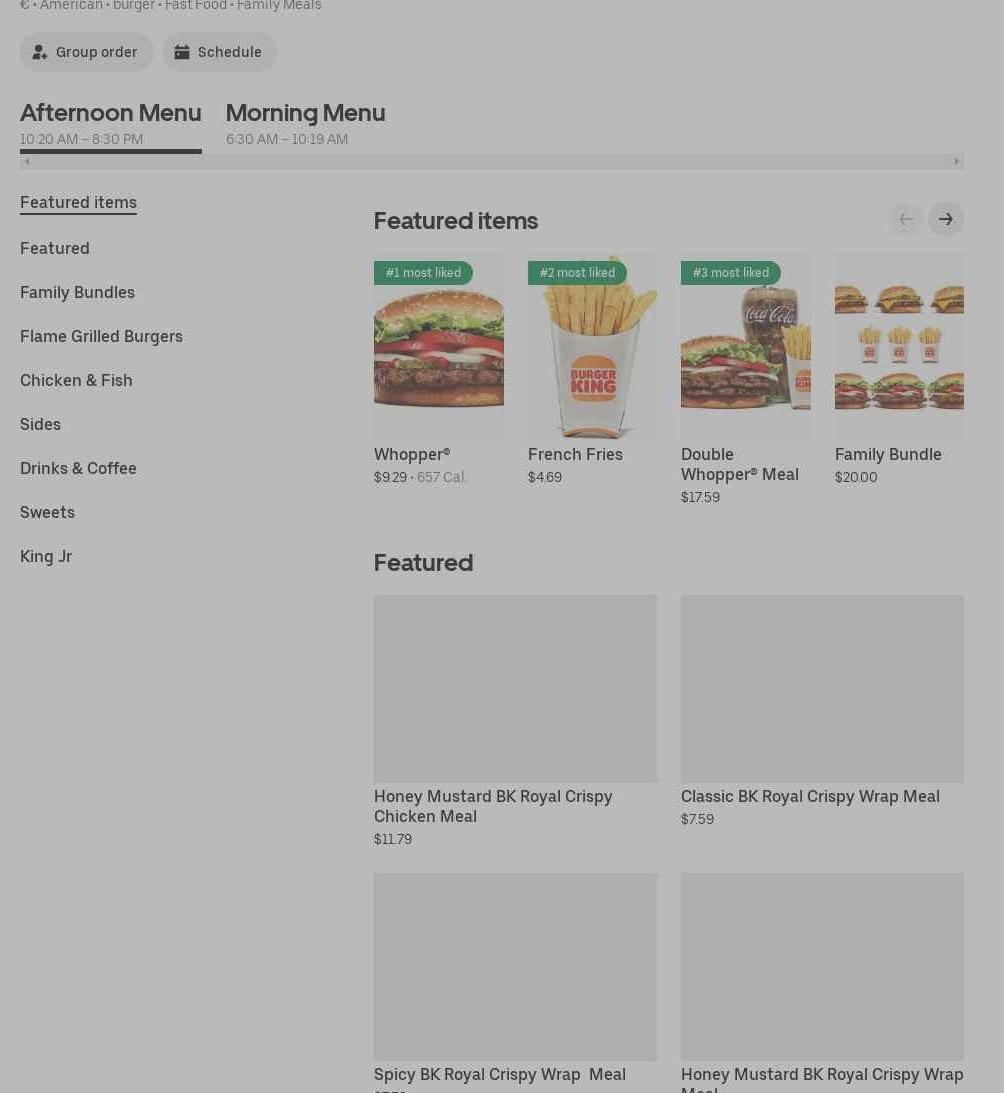Click right arrow of horizontal menu scrollbar

tap(957, 162)
